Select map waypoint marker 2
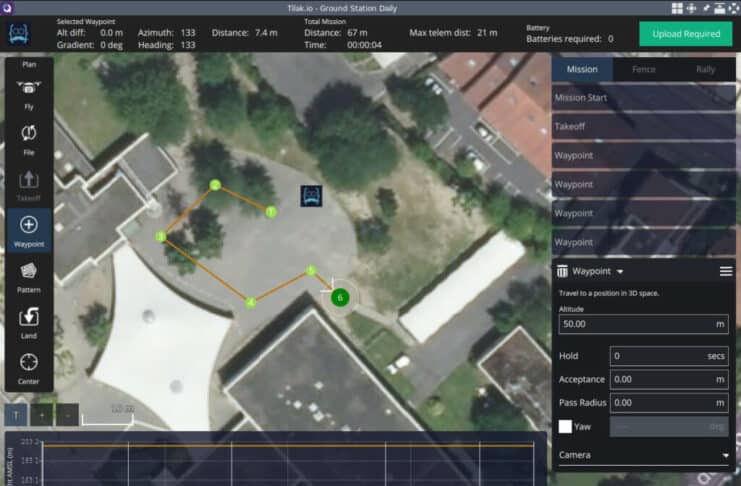The image size is (741, 486). point(215,185)
